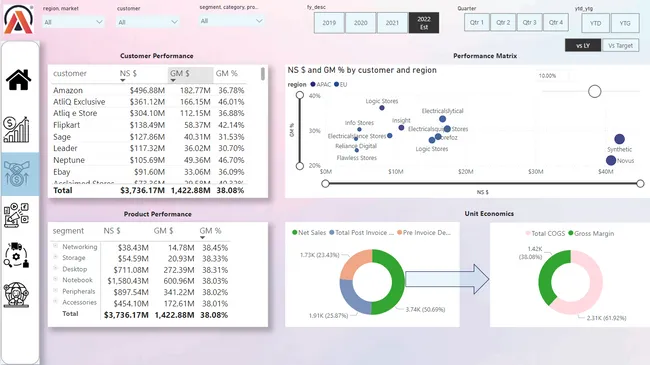650x365 pixels.
Task: Click the Synthetic bubble in scatter chart
Action: (619, 139)
